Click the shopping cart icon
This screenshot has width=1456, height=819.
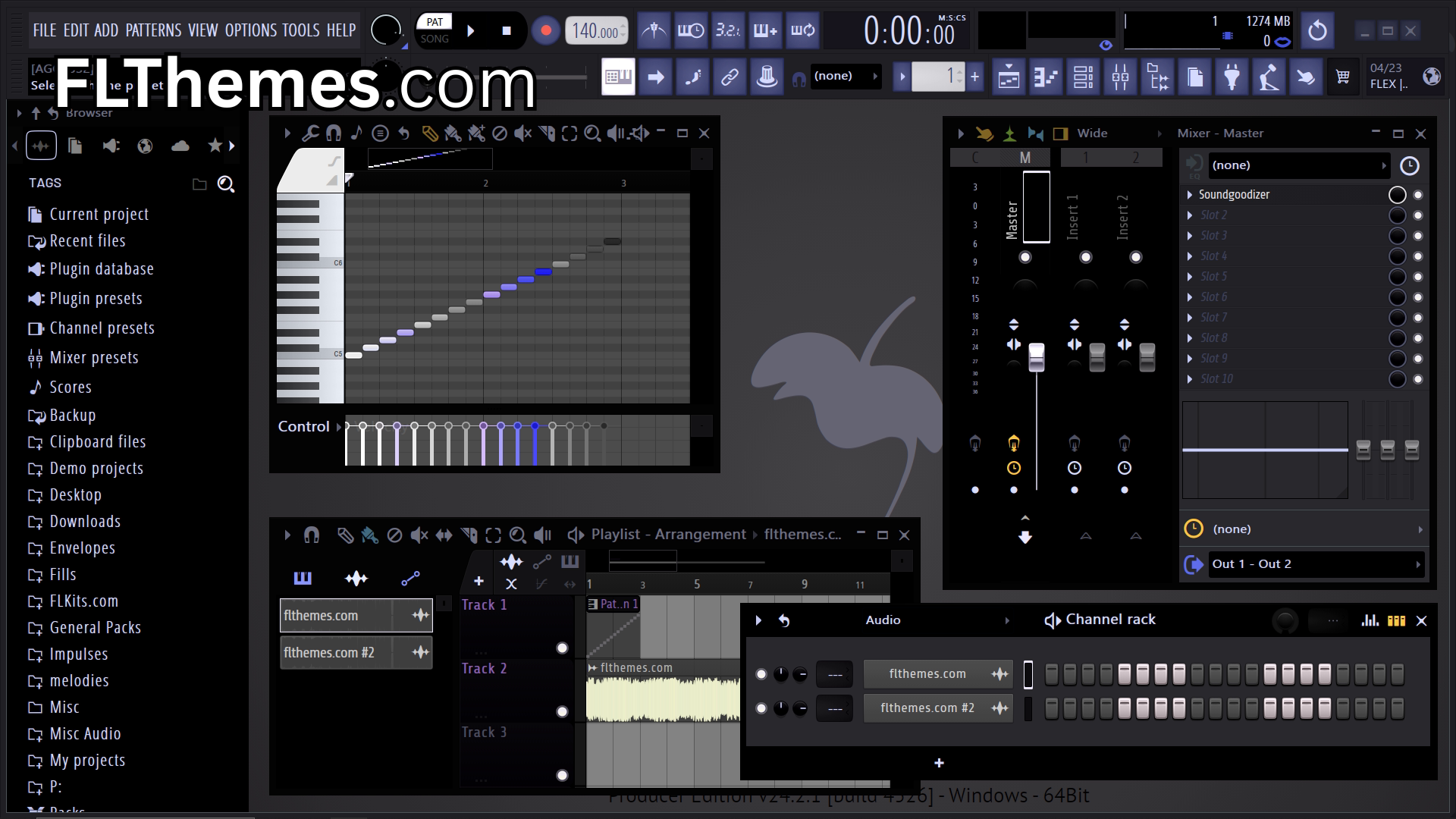coord(1343,77)
